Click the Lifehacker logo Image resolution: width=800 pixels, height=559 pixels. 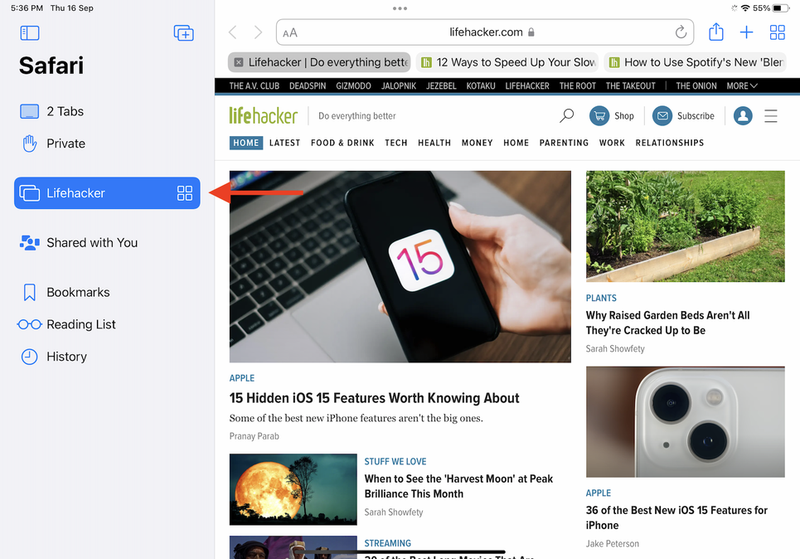263,116
